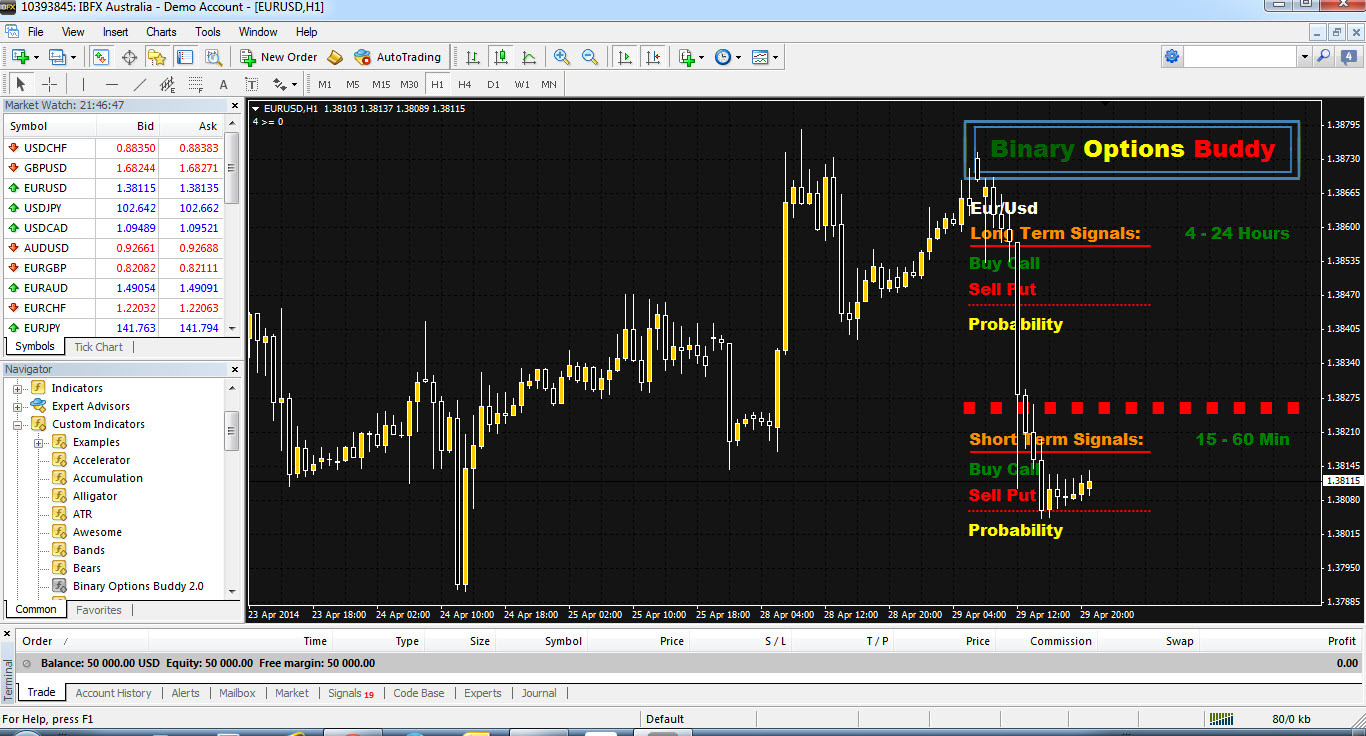Click into the top-right search field
Image resolution: width=1366 pixels, height=736 pixels.
tap(1241, 57)
